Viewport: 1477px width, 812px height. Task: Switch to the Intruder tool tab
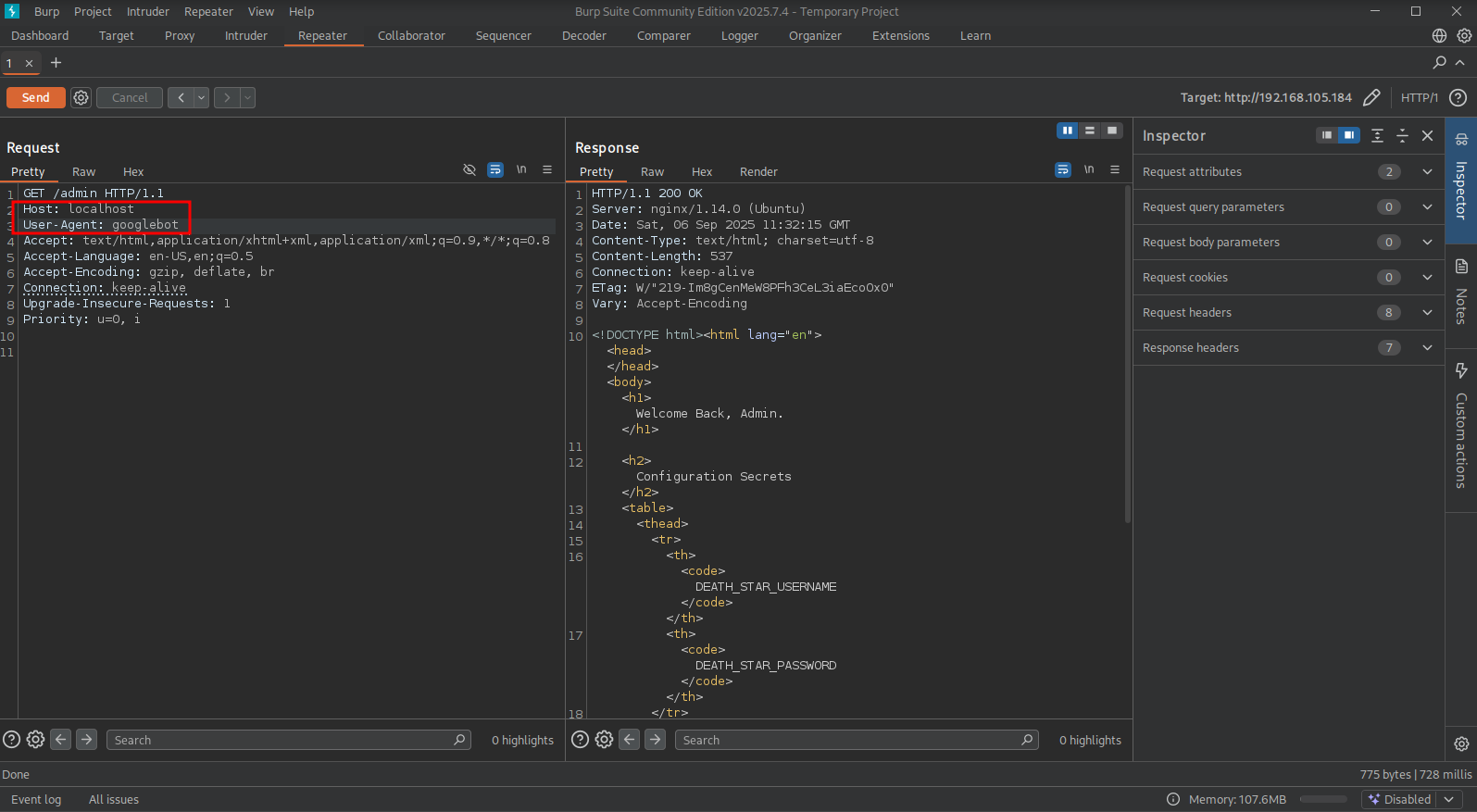click(245, 36)
